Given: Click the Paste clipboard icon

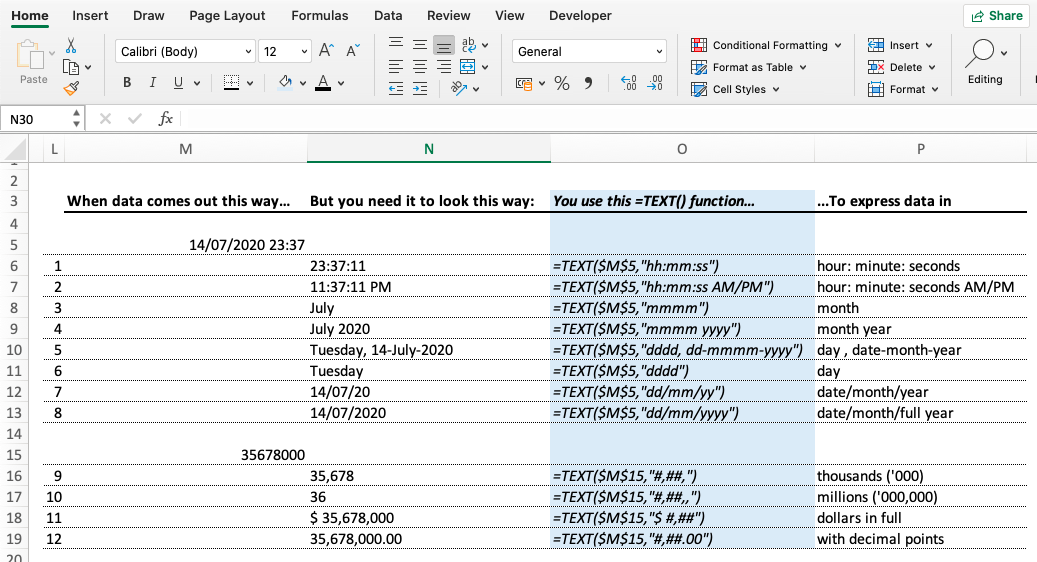Looking at the screenshot, I should (x=30, y=55).
